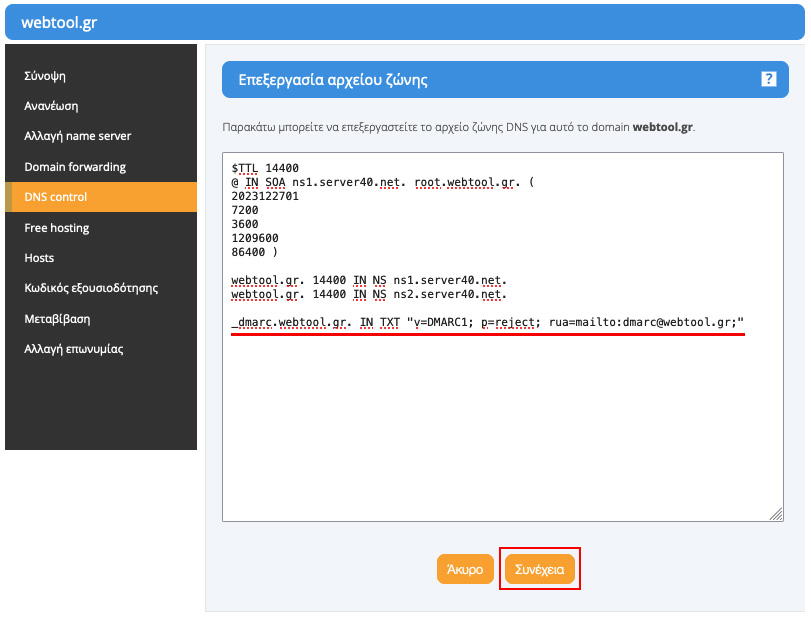
Task: Open the help question mark icon
Action: [769, 79]
